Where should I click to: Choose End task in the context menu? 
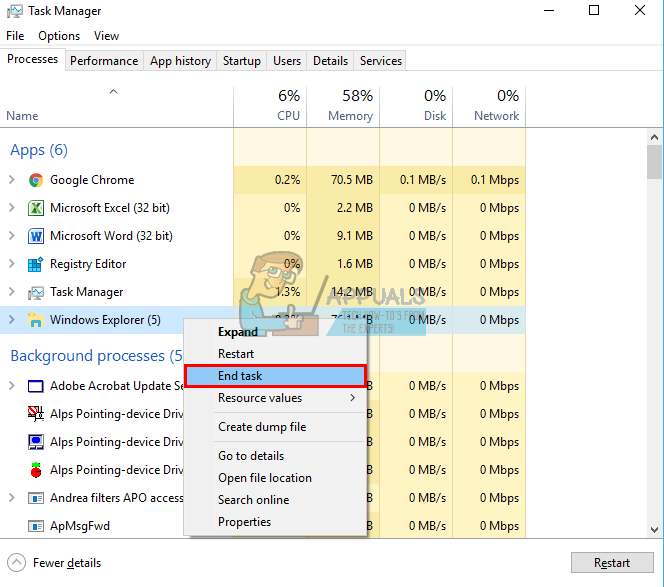276,376
